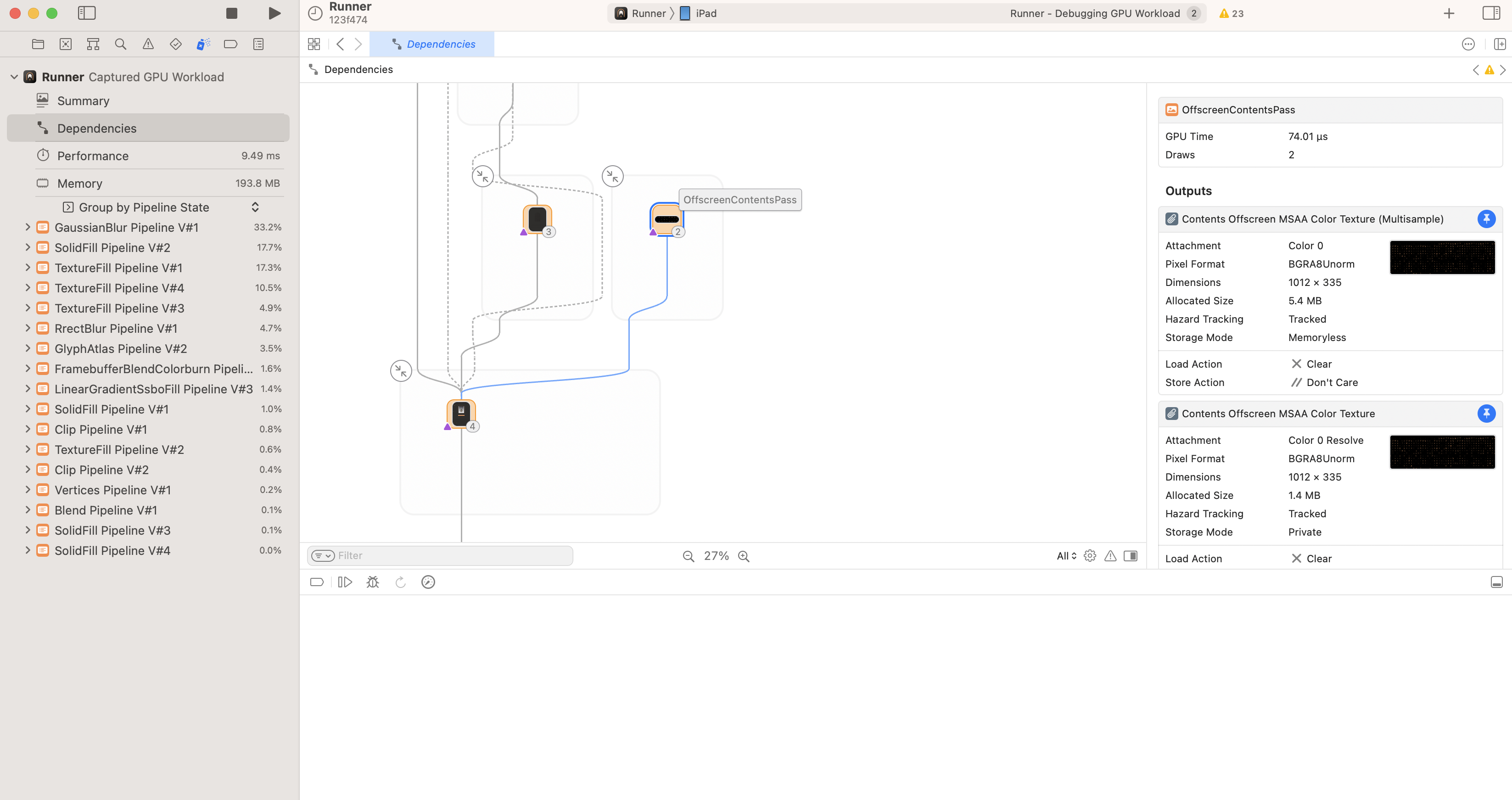The height and width of the screenshot is (800, 1512).
Task: Toggle the left navigator sidebar
Action: 86,13
